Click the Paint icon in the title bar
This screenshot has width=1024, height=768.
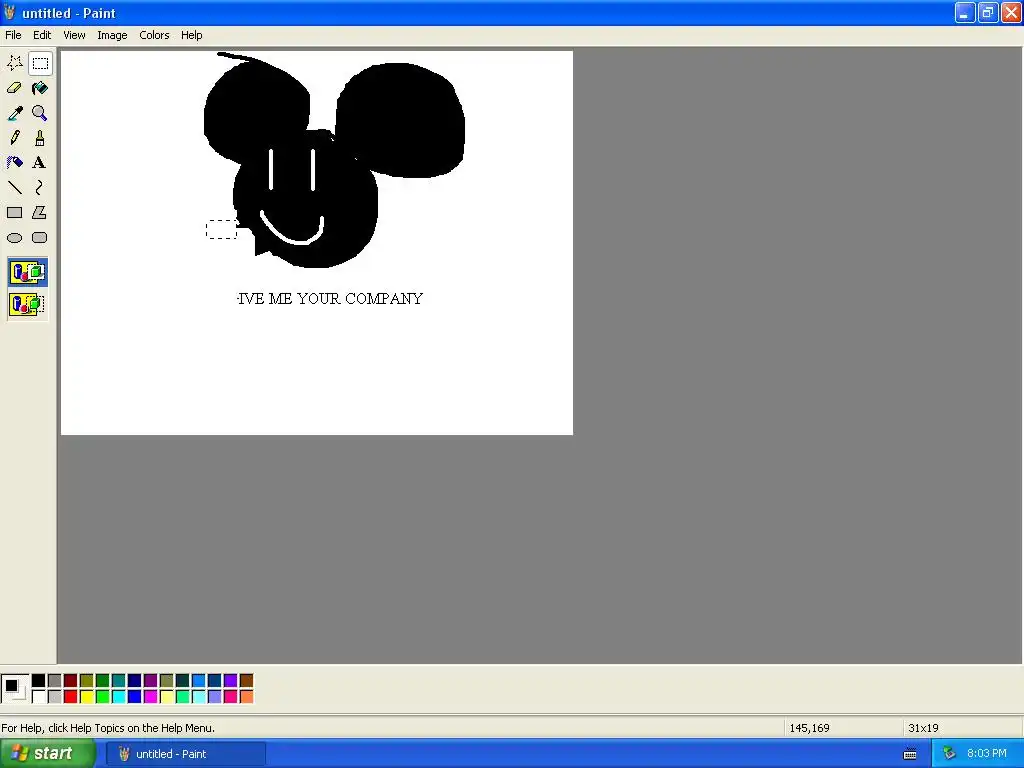[10, 12]
